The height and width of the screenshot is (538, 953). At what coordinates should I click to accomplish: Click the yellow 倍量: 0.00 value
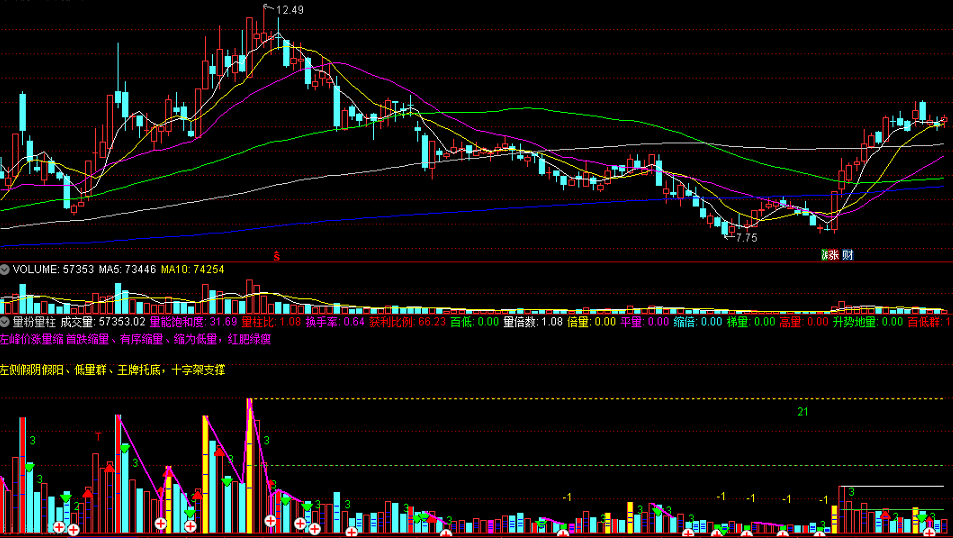point(591,322)
